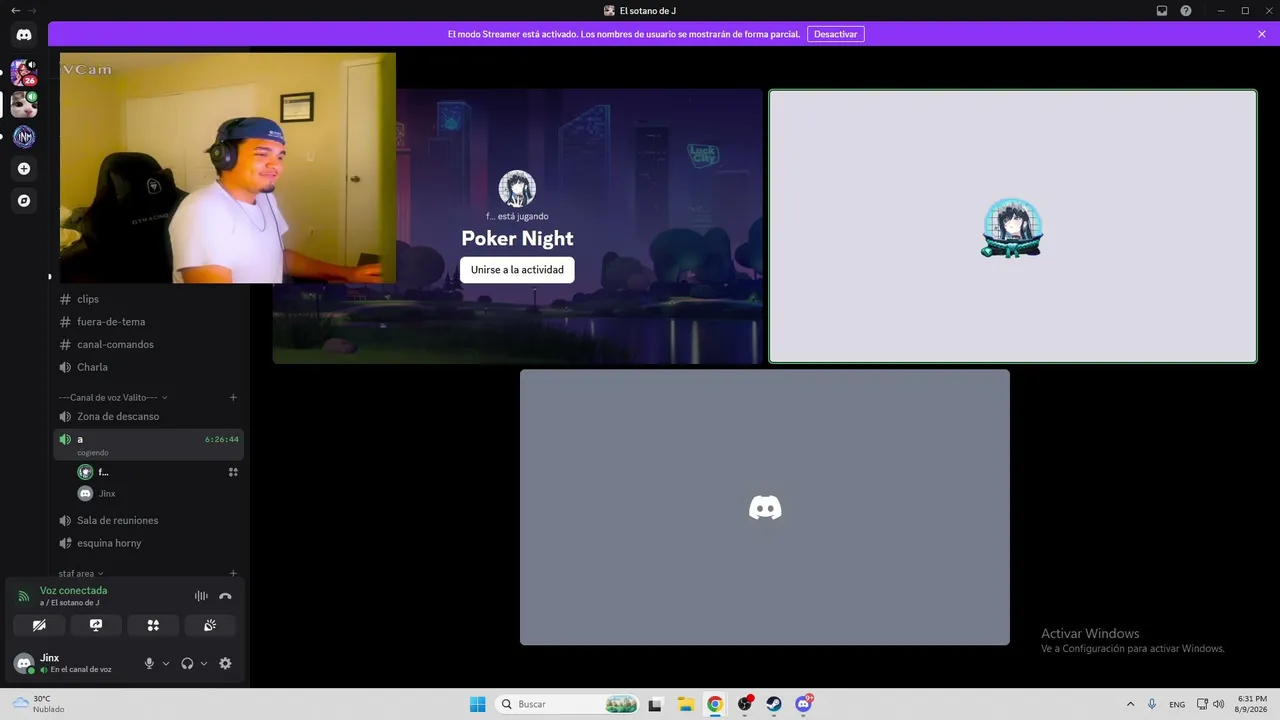Click user f... in voice channel

coord(103,472)
